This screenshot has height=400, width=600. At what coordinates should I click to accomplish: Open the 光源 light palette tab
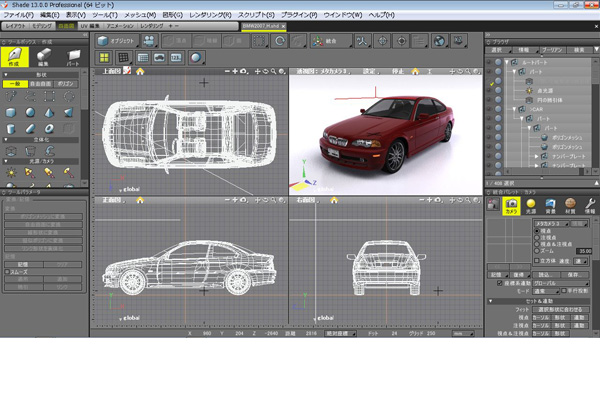(x=531, y=206)
